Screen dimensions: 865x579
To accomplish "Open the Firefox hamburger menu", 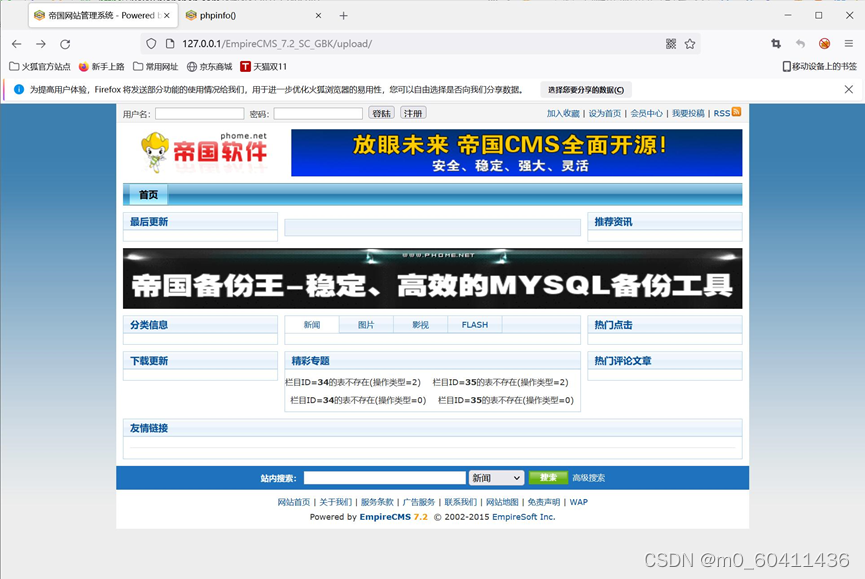I will coord(848,44).
